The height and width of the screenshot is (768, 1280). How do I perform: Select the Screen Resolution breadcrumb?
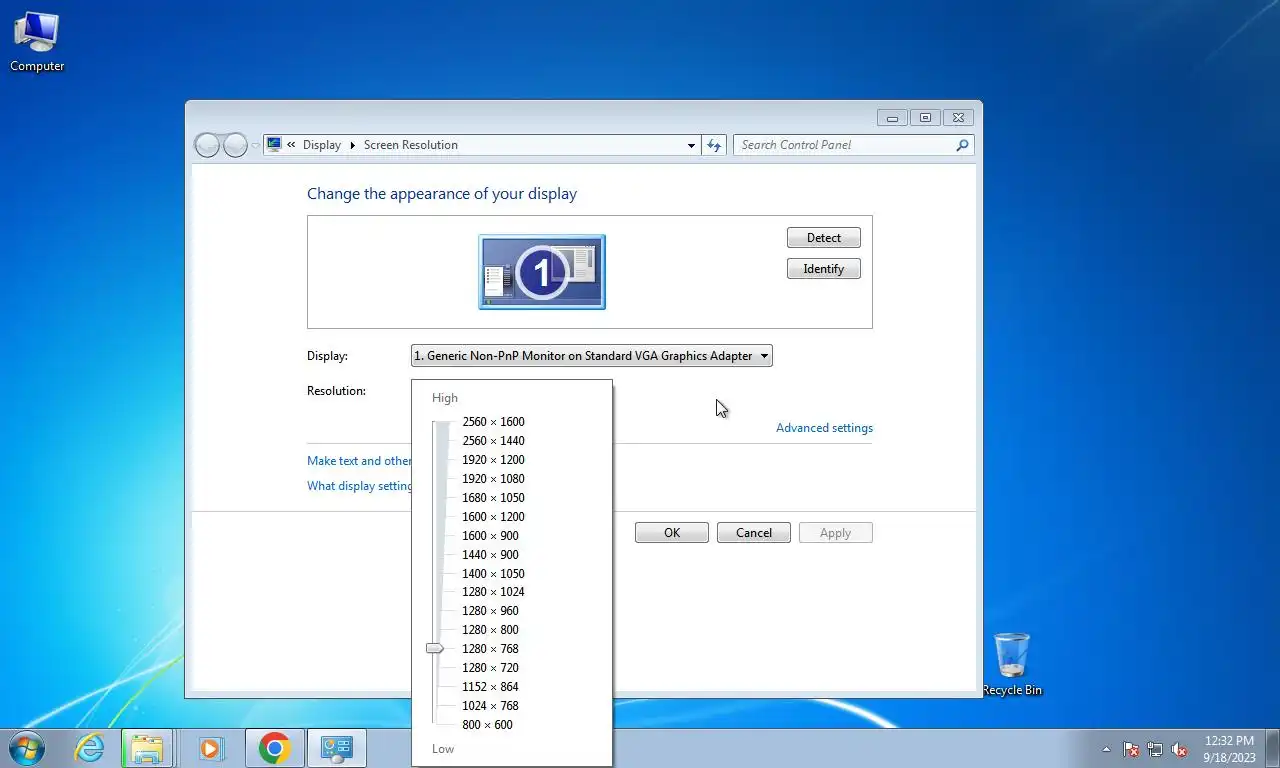pos(411,145)
